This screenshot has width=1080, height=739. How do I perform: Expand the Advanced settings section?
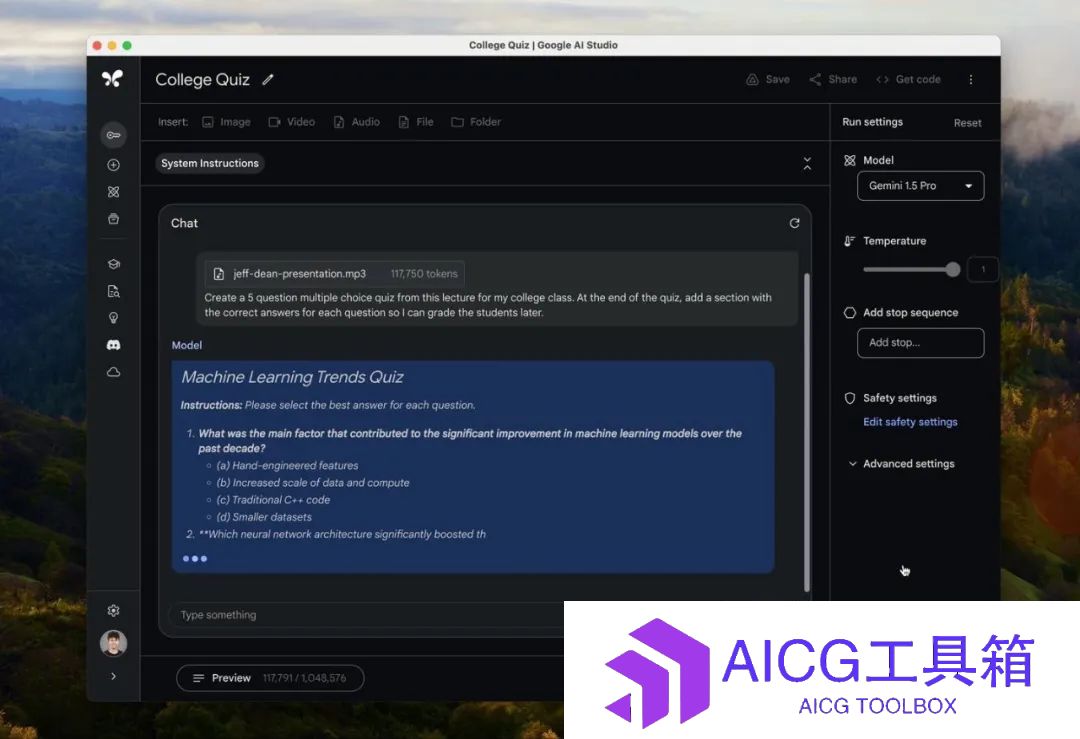tap(901, 464)
